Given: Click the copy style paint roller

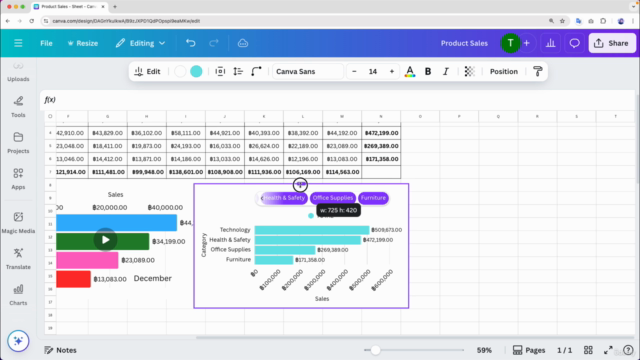Looking at the screenshot, I should pyautogui.click(x=538, y=71).
